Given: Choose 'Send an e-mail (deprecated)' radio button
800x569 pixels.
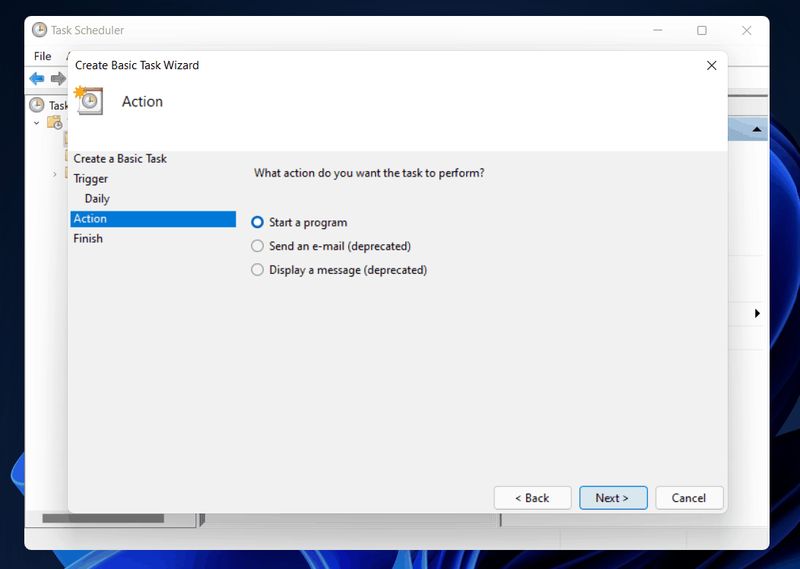Looking at the screenshot, I should [x=258, y=246].
